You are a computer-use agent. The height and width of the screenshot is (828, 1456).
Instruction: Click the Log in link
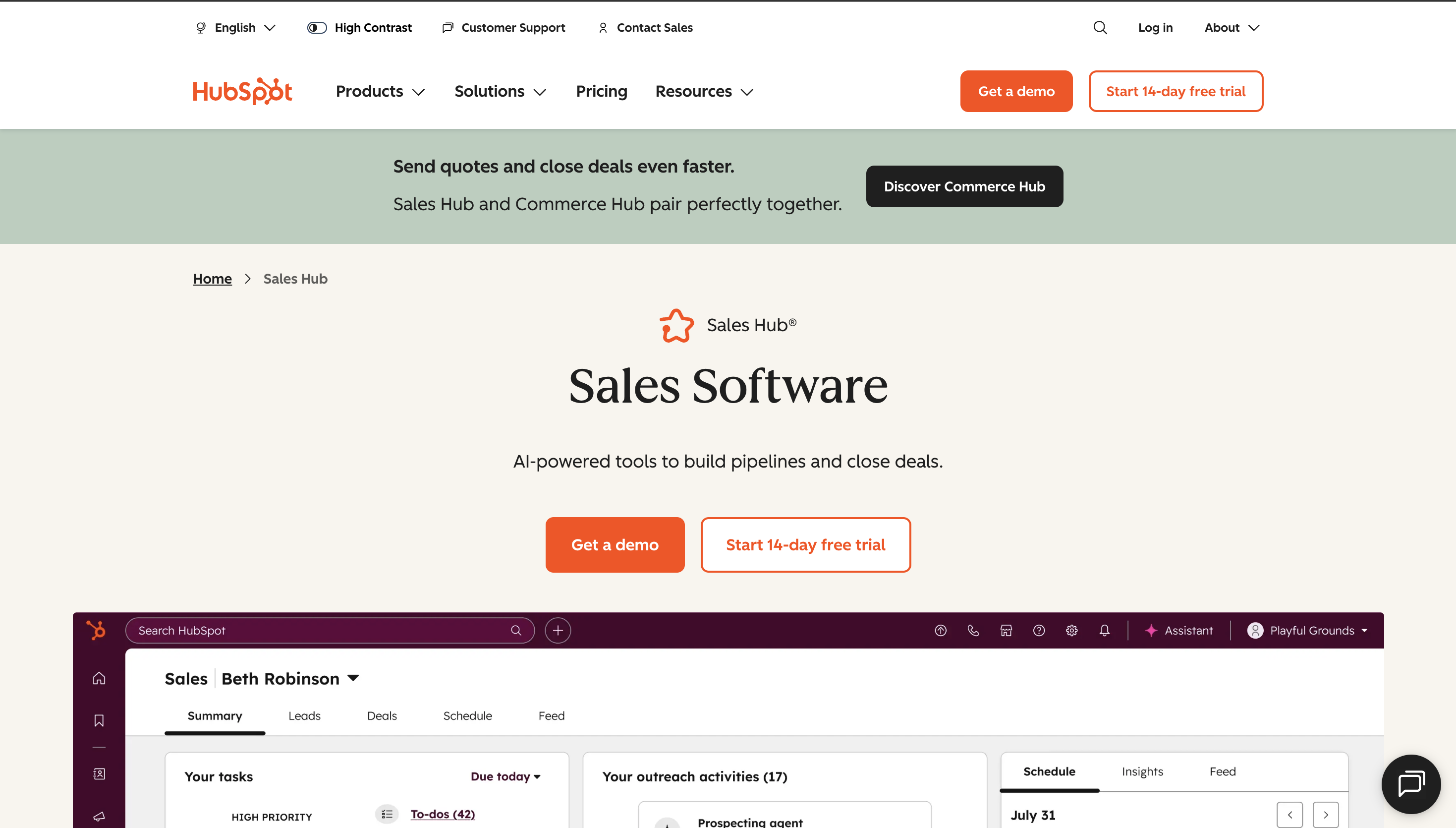(x=1155, y=27)
